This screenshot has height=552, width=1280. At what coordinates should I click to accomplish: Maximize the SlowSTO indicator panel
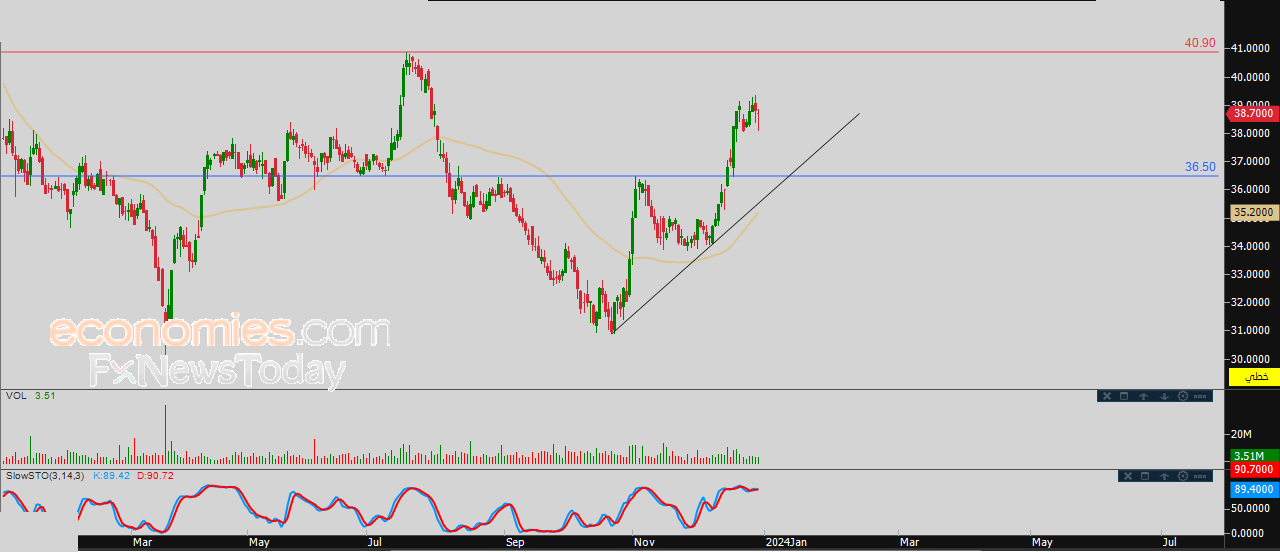pos(1145,476)
